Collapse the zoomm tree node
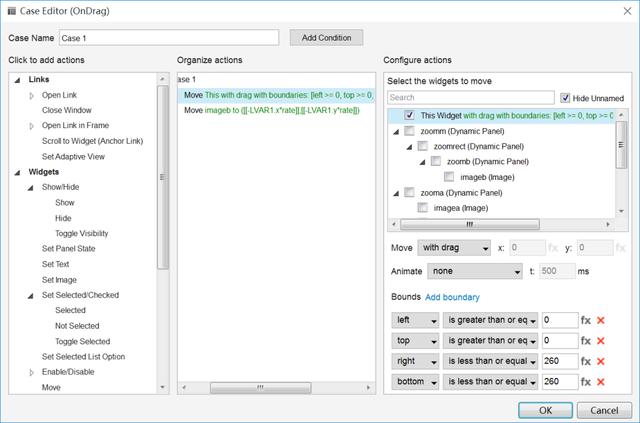The image size is (640, 423). [x=396, y=132]
